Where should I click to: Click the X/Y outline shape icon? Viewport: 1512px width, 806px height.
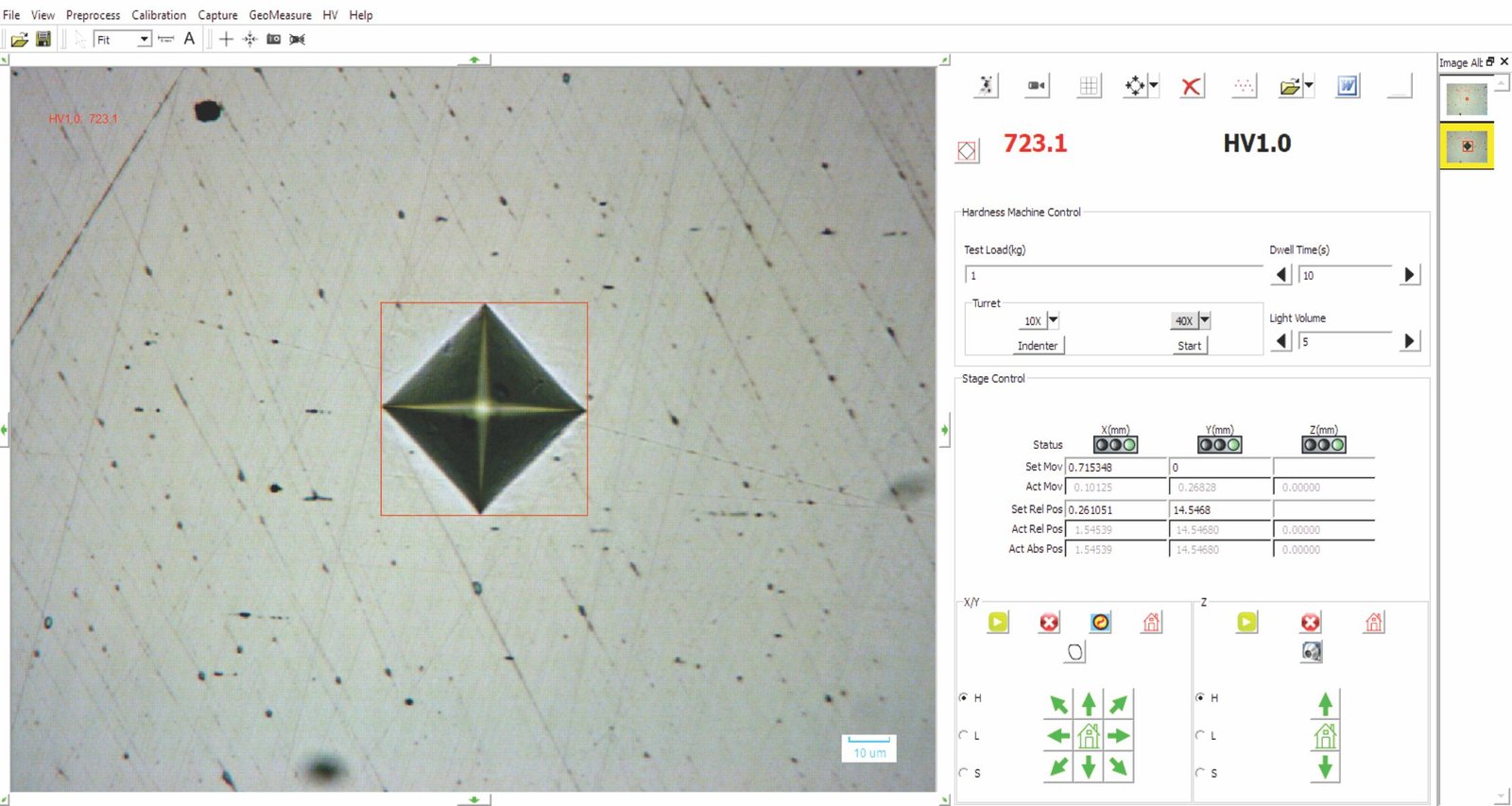tap(1074, 651)
